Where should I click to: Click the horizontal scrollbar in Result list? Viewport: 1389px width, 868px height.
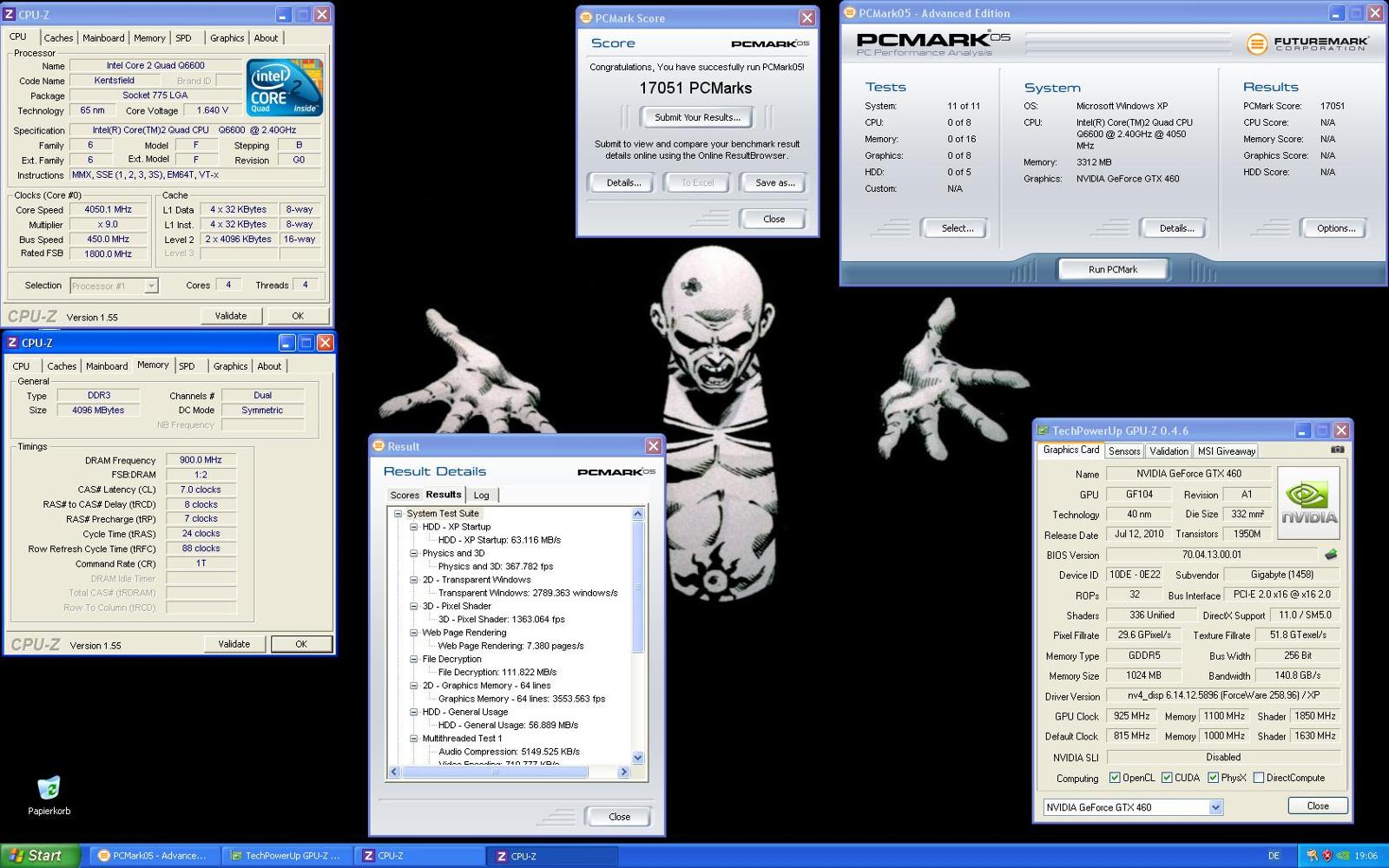click(x=496, y=772)
